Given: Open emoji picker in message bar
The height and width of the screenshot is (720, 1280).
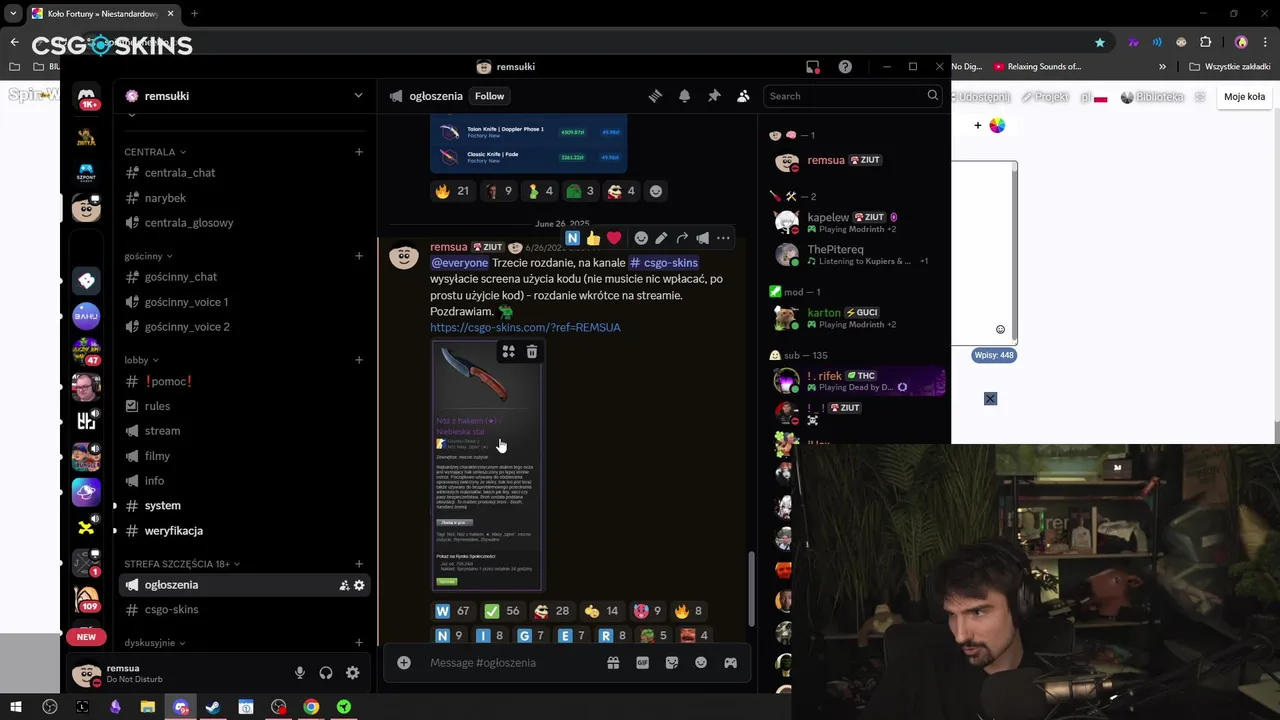Looking at the screenshot, I should pos(701,662).
